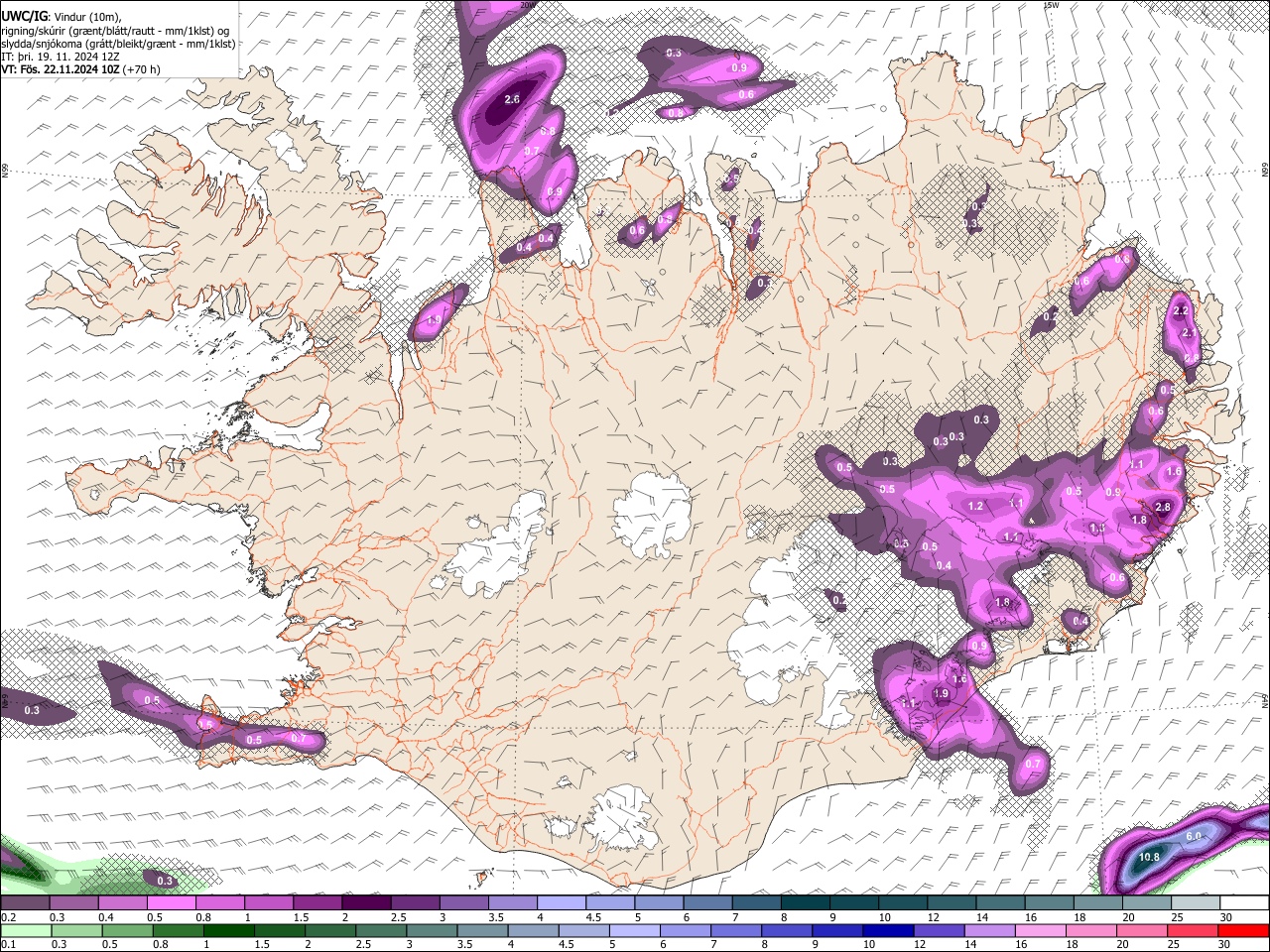Viewport: 1270px width, 952px height.
Task: Click the '30' label in the lower legend row
Action: coord(1223,944)
